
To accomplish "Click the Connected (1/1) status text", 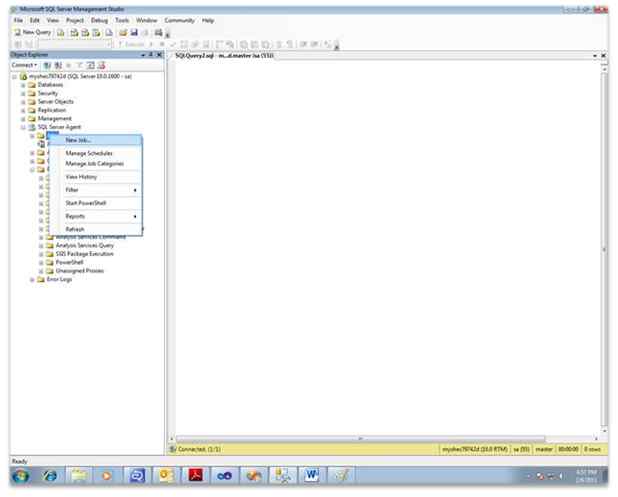I will tap(199, 449).
